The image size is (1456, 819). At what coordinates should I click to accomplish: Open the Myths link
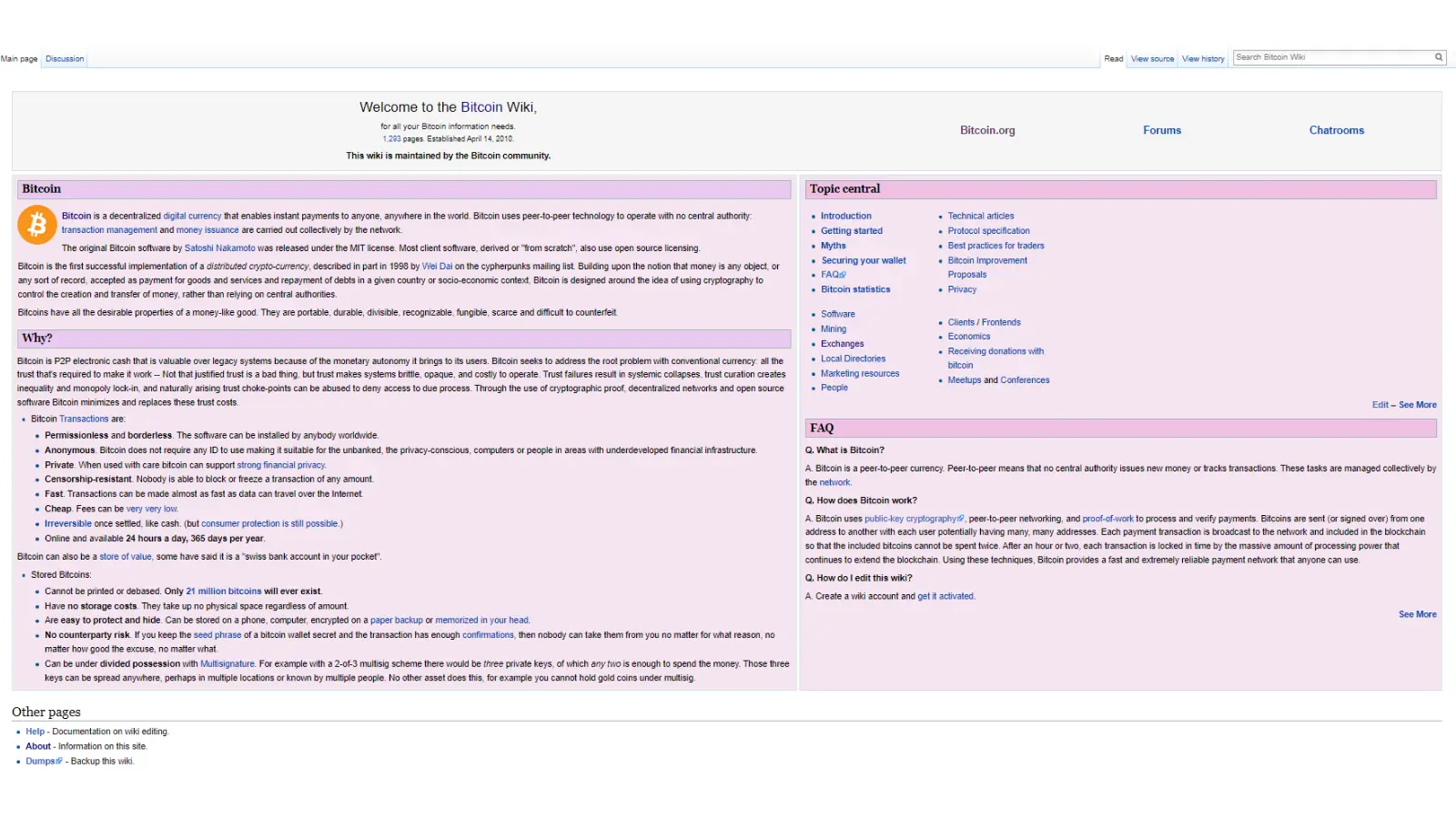click(x=834, y=246)
